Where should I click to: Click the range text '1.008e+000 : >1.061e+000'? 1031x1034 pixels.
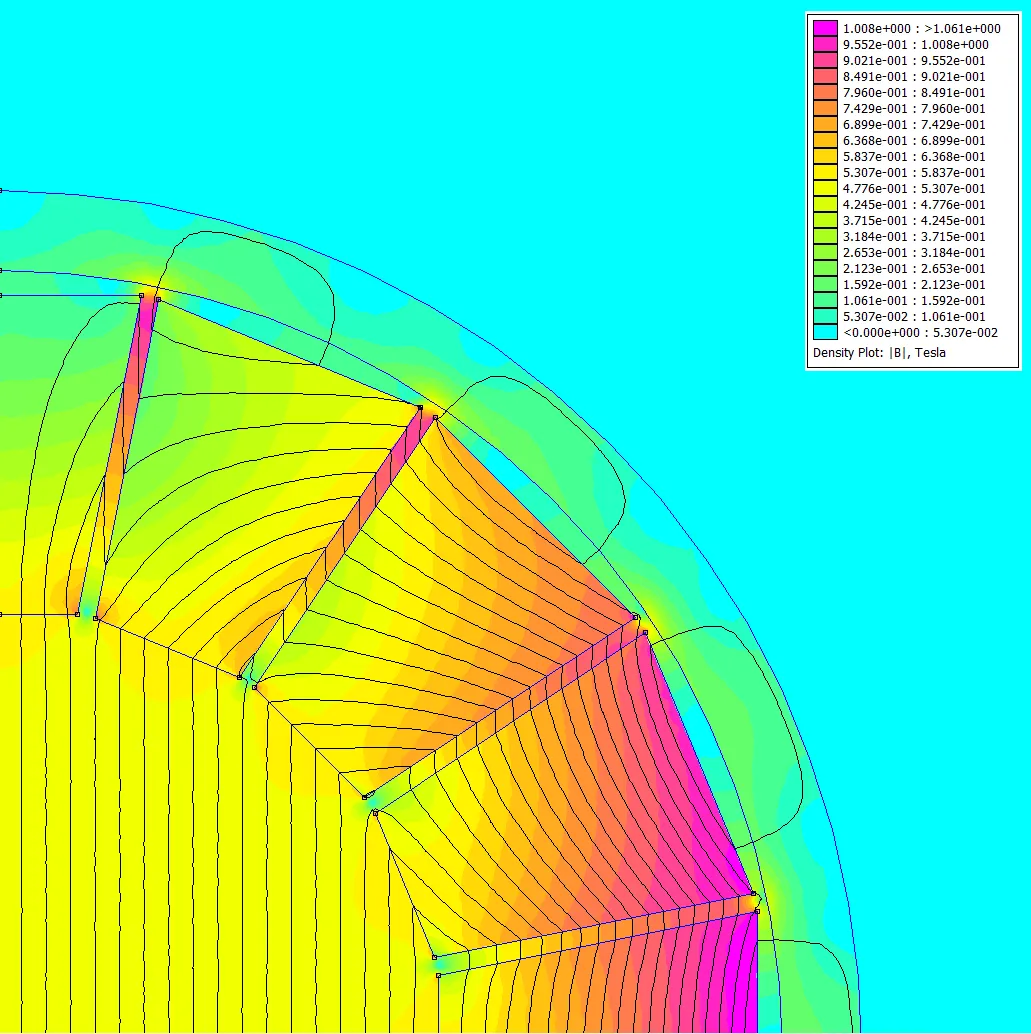pyautogui.click(x=922, y=28)
